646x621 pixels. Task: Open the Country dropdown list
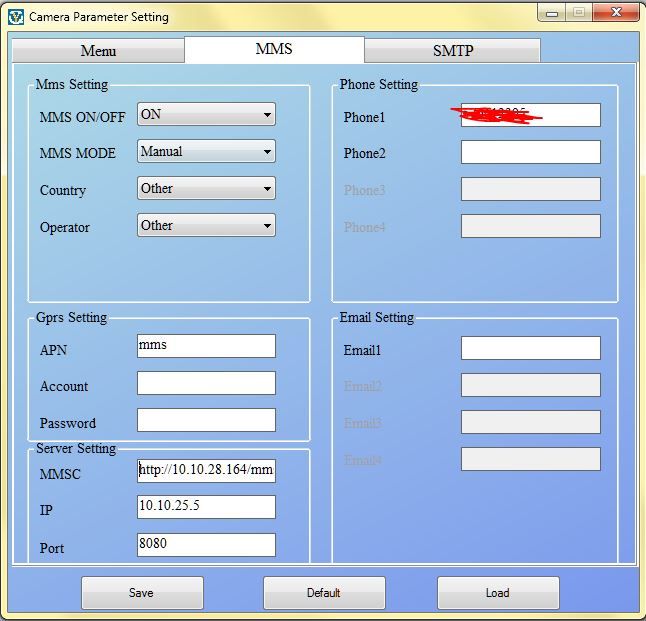(x=206, y=188)
